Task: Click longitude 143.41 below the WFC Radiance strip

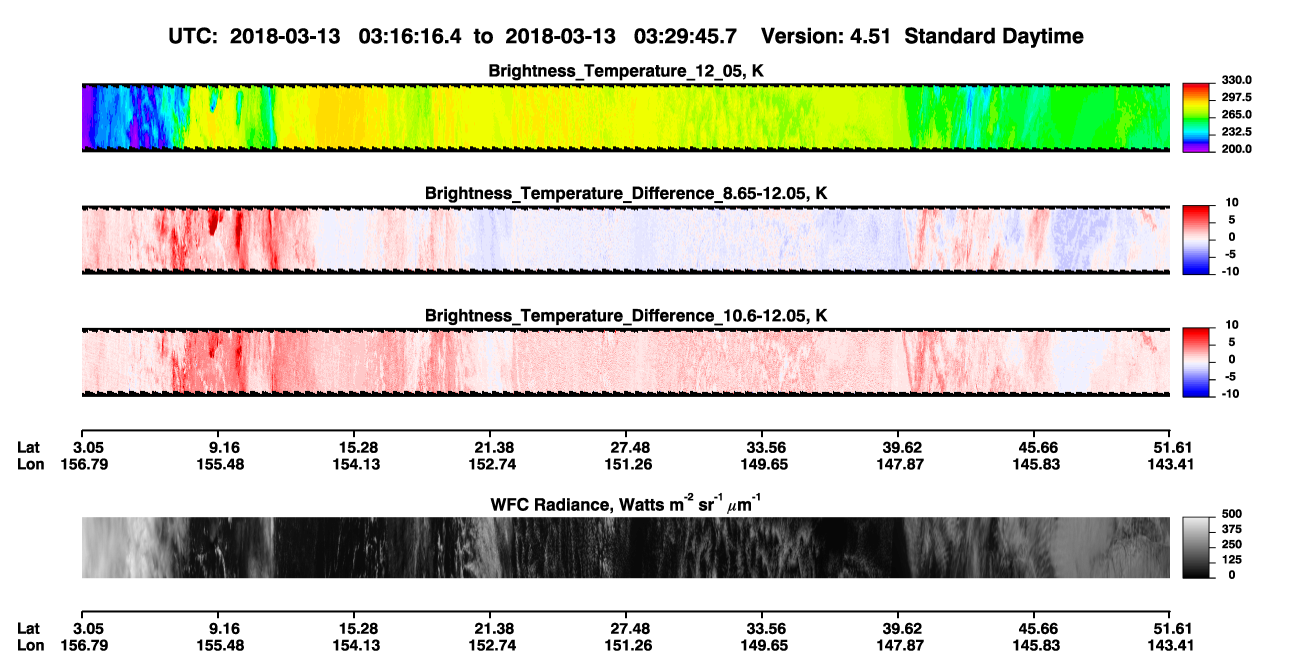Action: (1173, 644)
